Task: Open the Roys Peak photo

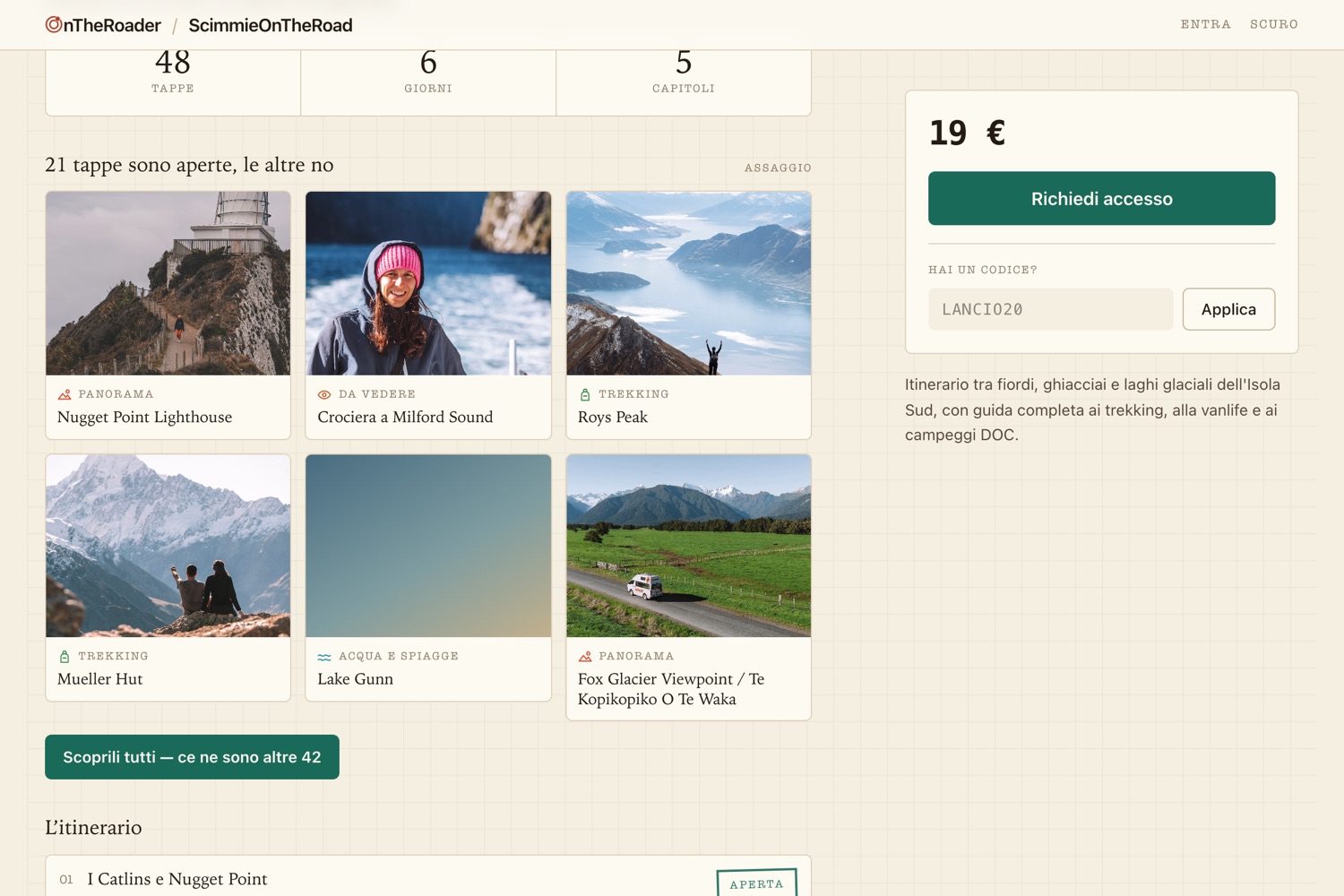Action: click(688, 283)
